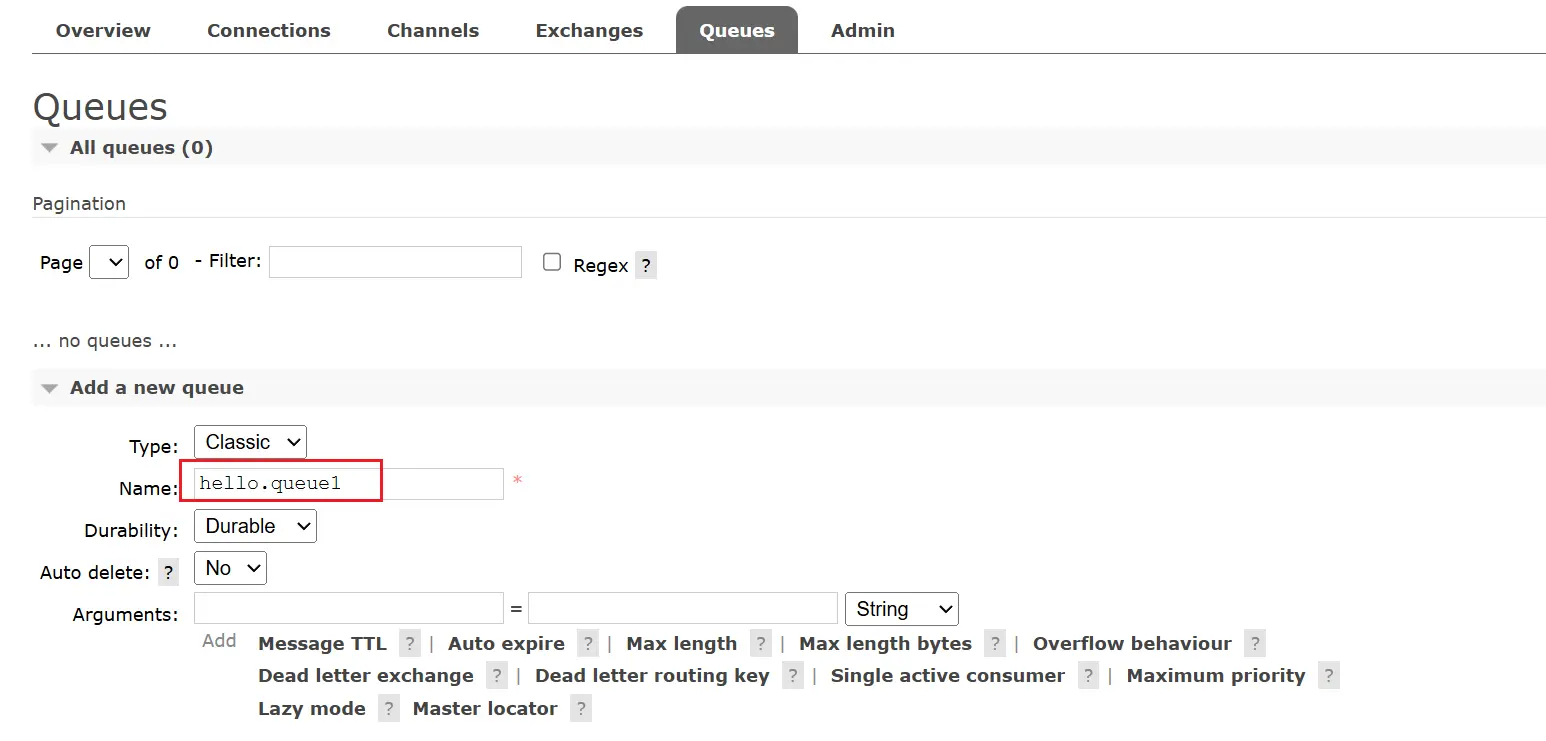The image size is (1546, 741).
Task: Click Maximum priority help question mark
Action: click(x=1328, y=676)
